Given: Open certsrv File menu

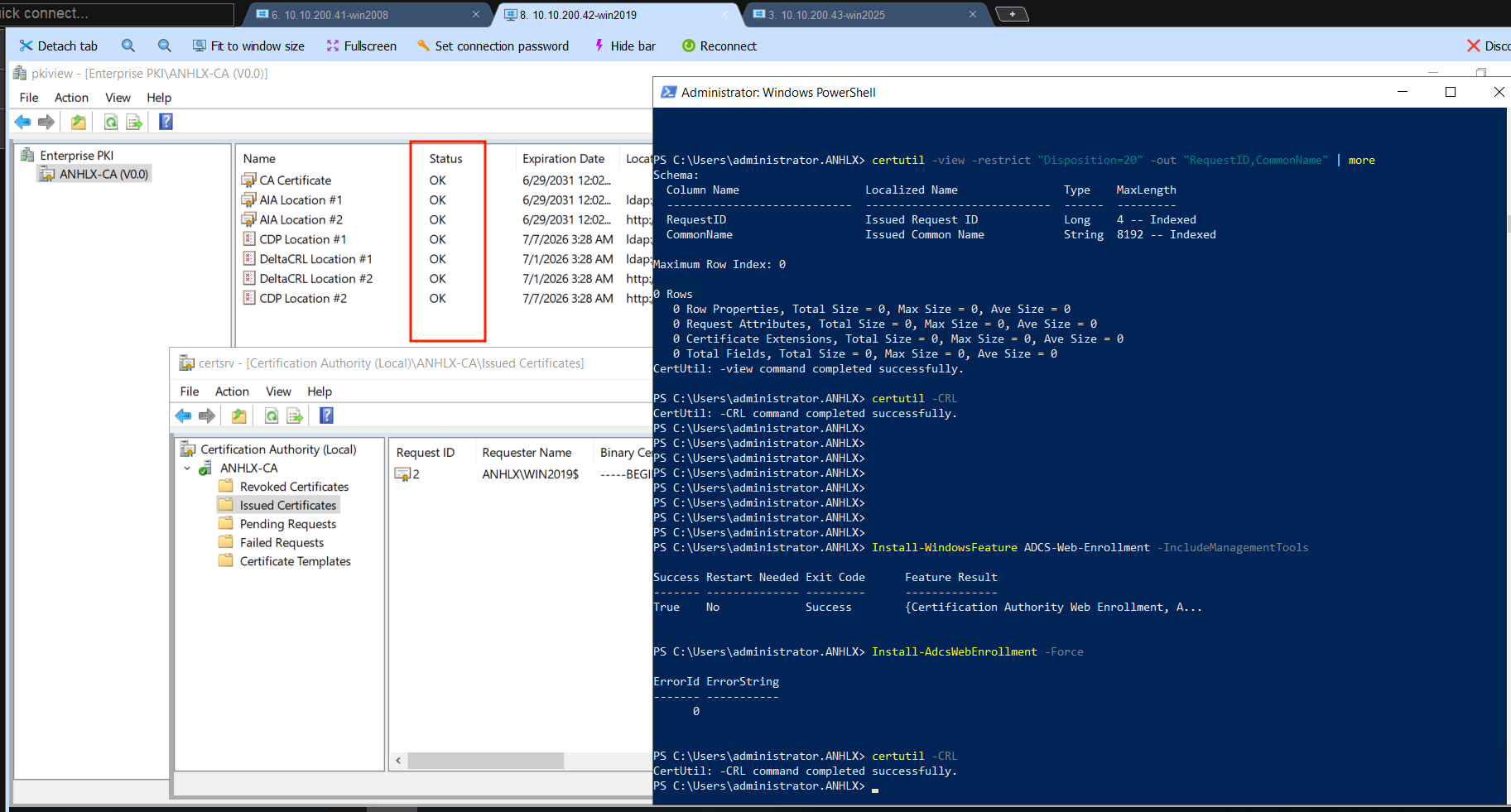Looking at the screenshot, I should pos(190,392).
